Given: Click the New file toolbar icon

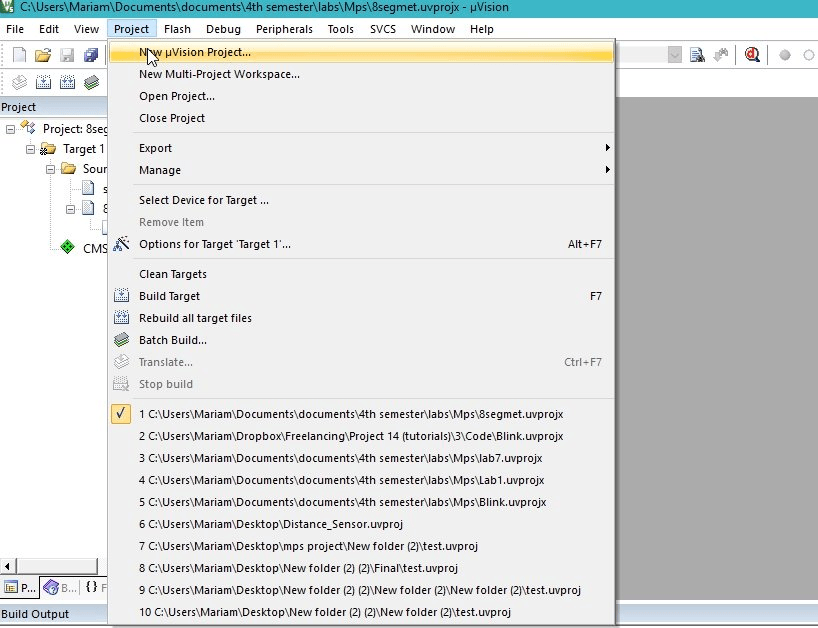Looking at the screenshot, I should pos(19,56).
